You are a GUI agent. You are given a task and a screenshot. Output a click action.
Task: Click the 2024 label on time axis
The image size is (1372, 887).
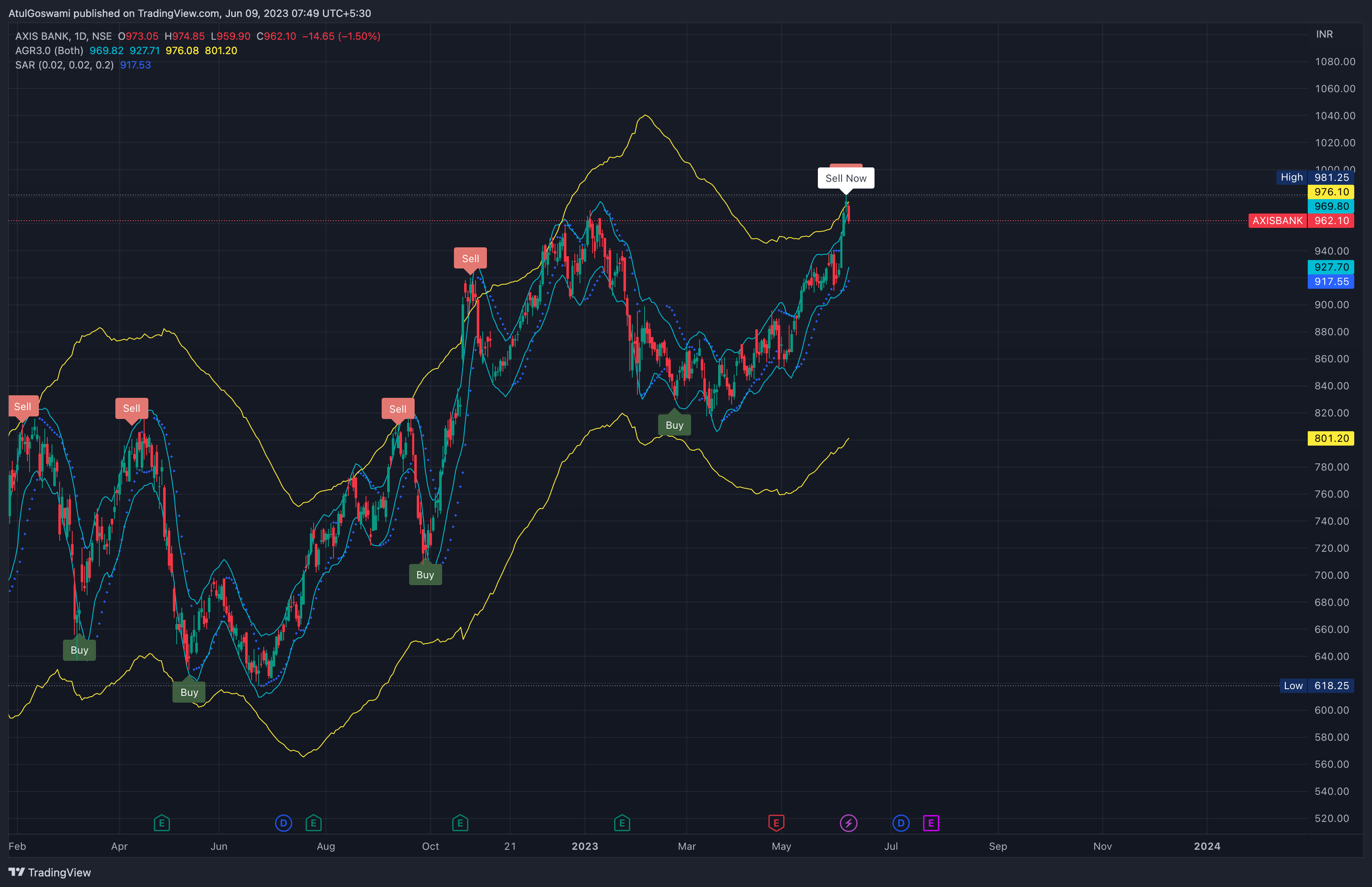tap(1207, 846)
